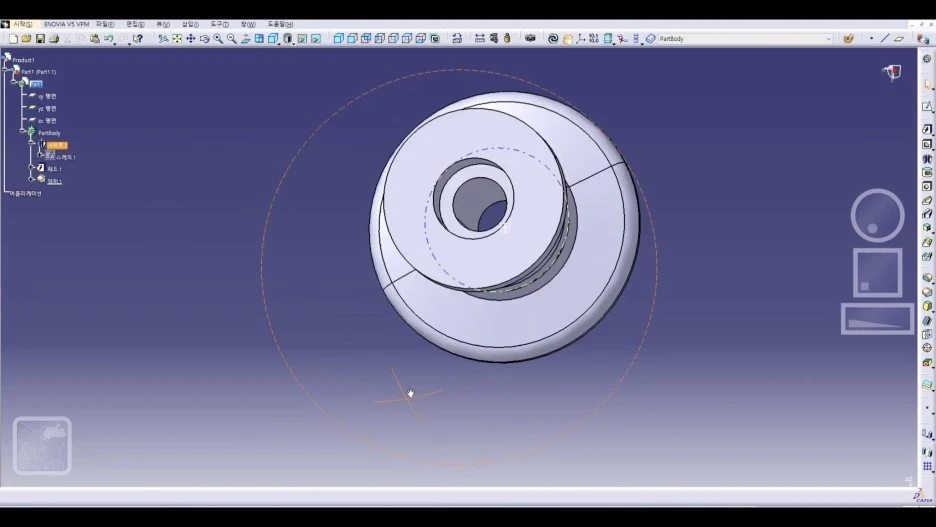Collapse the highlighted shaft feature node

[x=32, y=143]
